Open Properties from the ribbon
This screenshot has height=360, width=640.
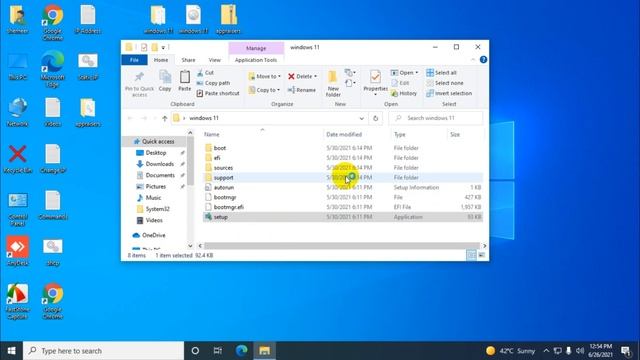tap(375, 83)
